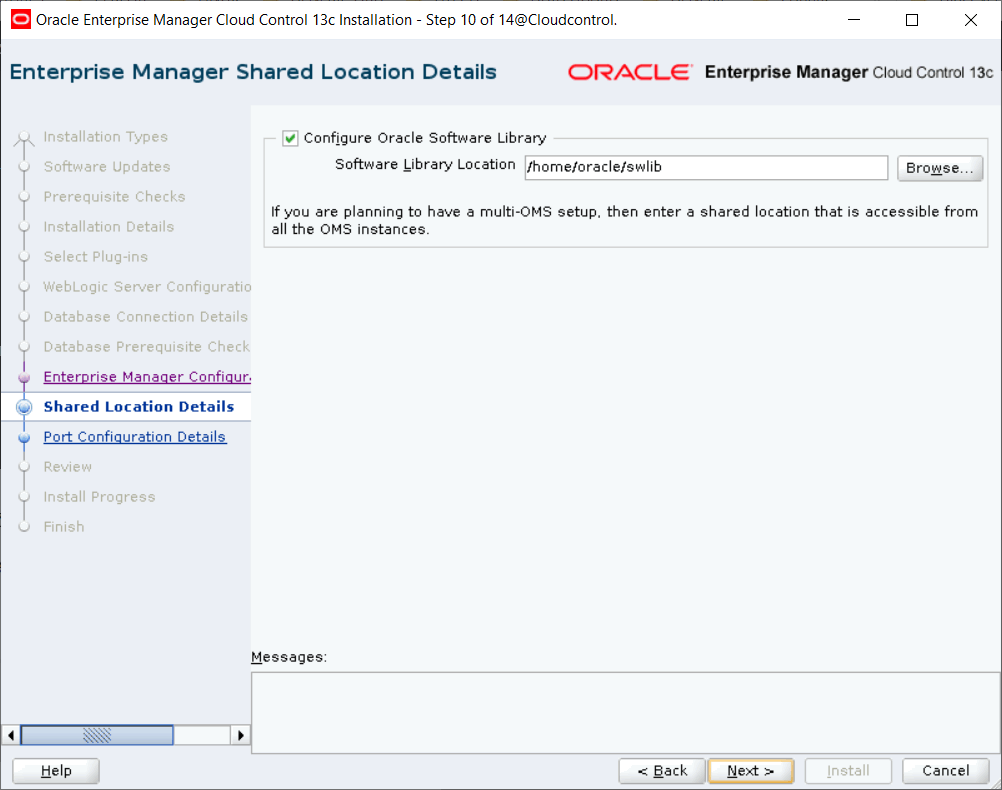The image size is (1002, 790).
Task: Go Back to previous step
Action: tap(662, 771)
